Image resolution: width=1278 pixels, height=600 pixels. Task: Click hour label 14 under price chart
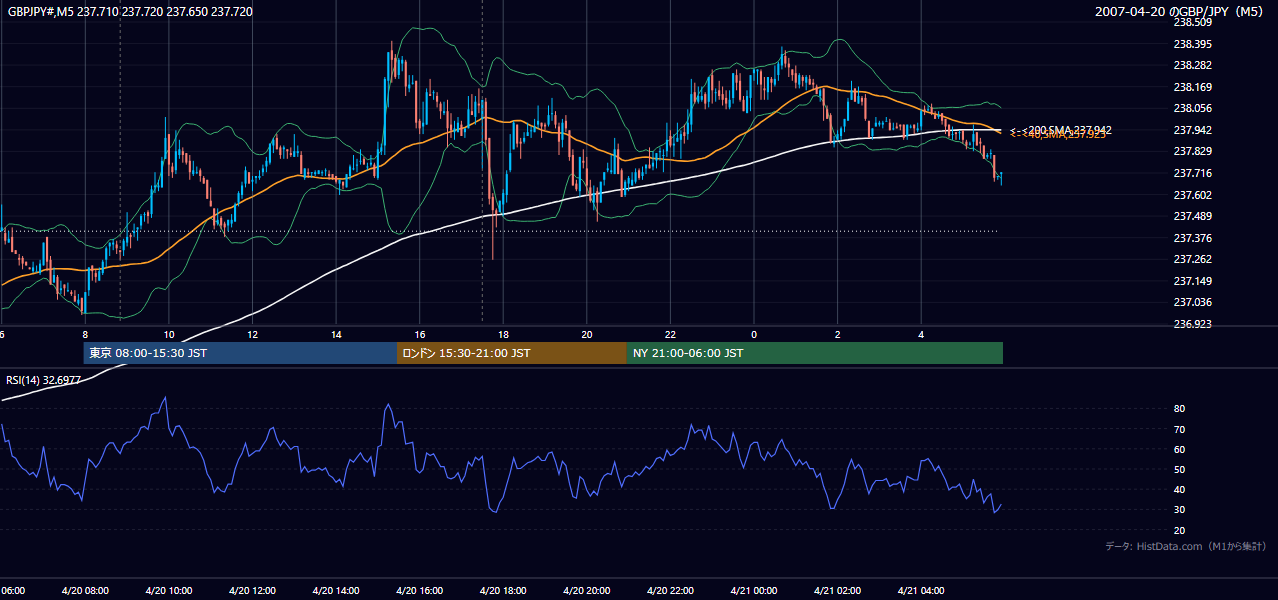tap(336, 335)
